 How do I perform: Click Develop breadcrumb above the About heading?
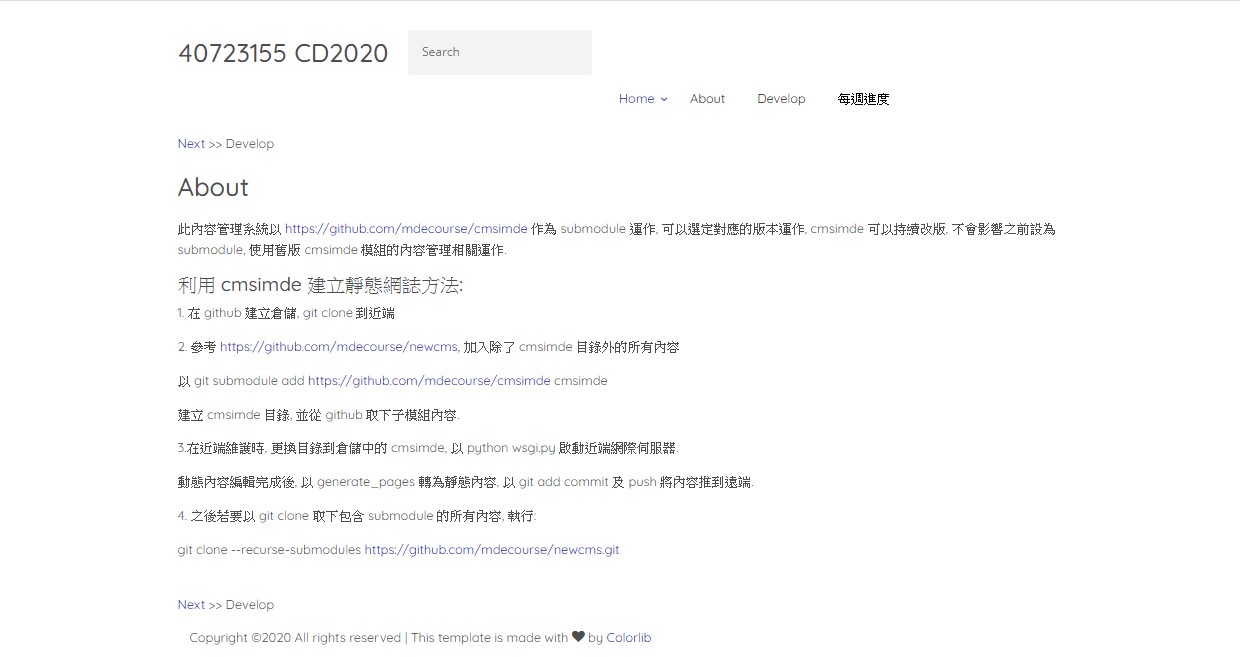pyautogui.click(x=250, y=144)
